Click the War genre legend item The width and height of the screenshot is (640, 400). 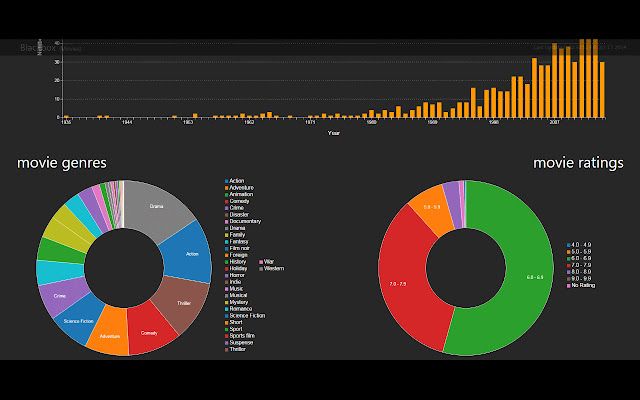[x=267, y=262]
